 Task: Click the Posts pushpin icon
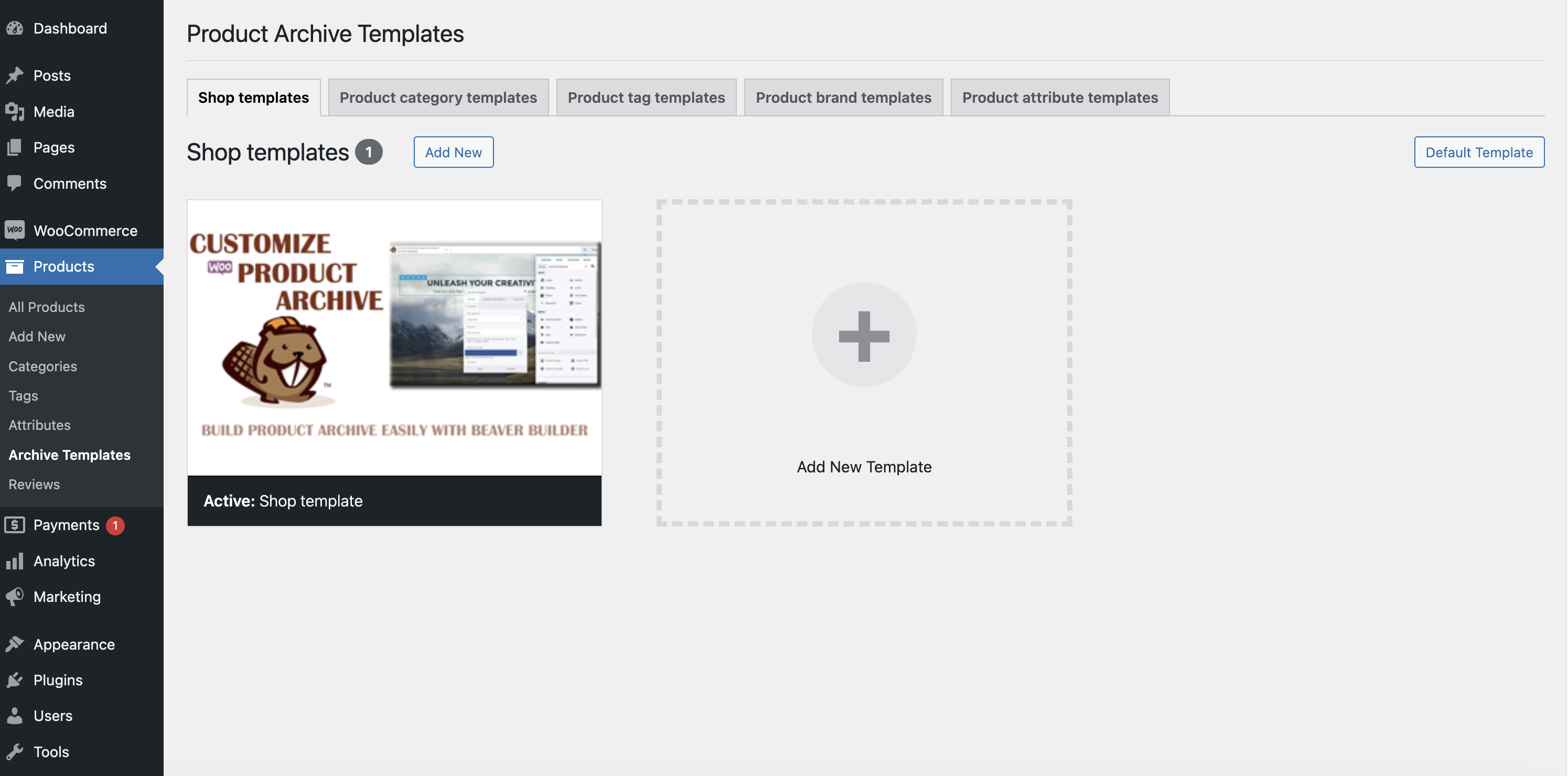[15, 76]
